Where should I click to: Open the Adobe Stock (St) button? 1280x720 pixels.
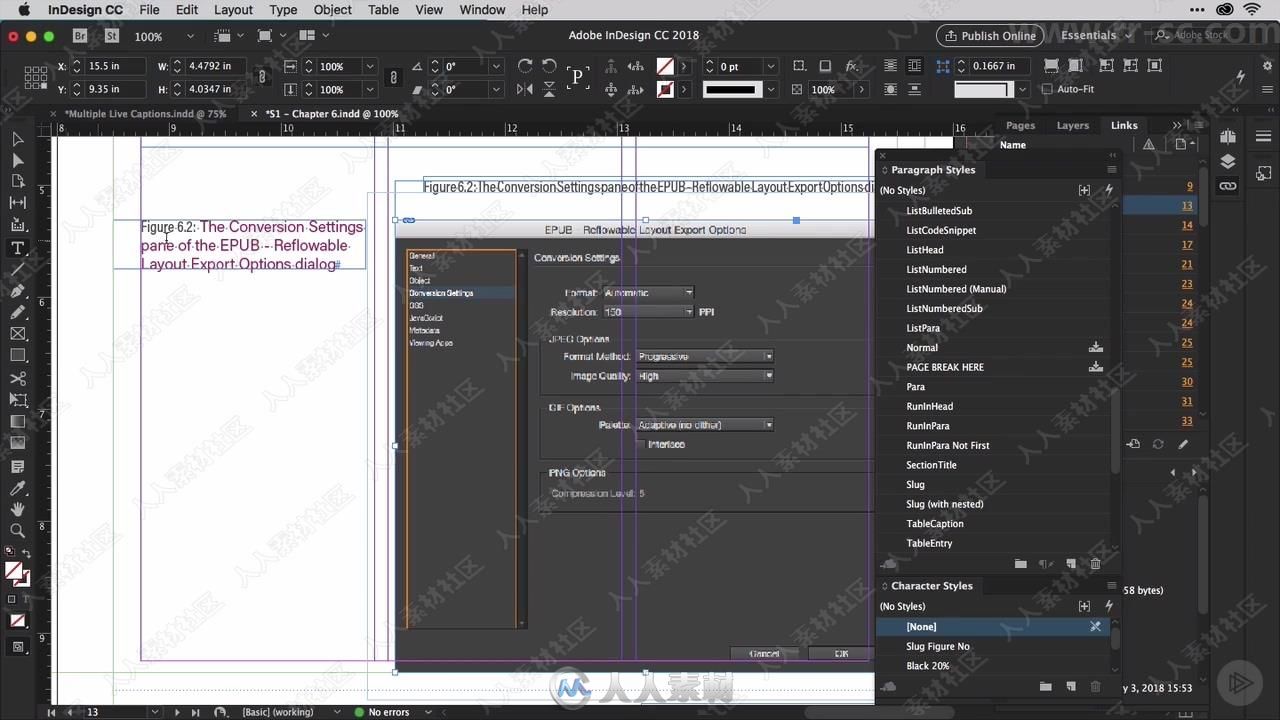111,36
